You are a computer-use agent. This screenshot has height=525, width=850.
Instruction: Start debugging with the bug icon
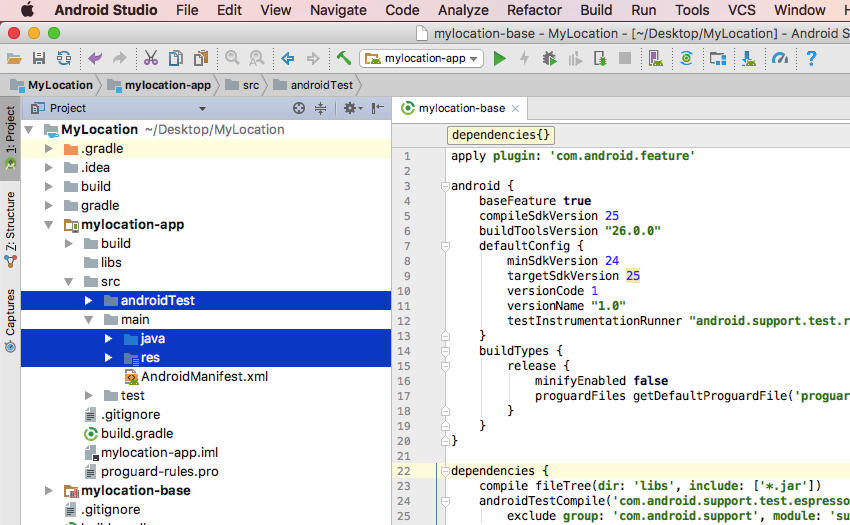click(549, 59)
